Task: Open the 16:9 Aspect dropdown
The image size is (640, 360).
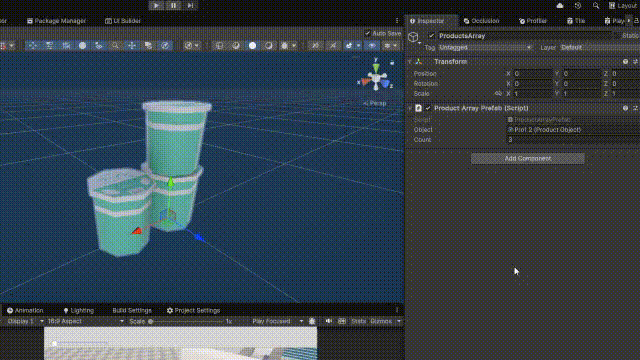Action: [x=86, y=322]
